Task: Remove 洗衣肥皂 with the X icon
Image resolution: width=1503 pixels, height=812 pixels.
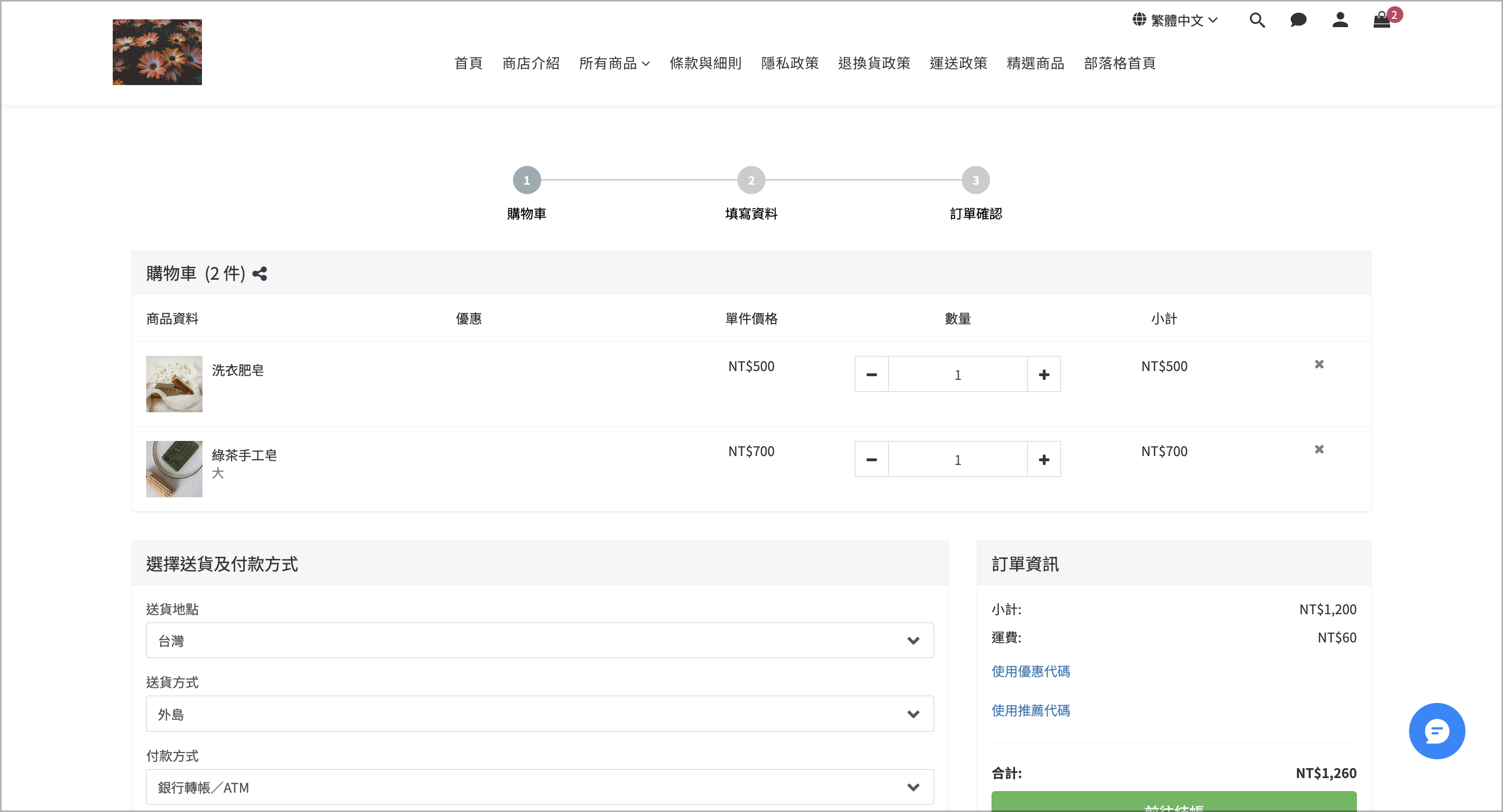Action: click(x=1319, y=365)
